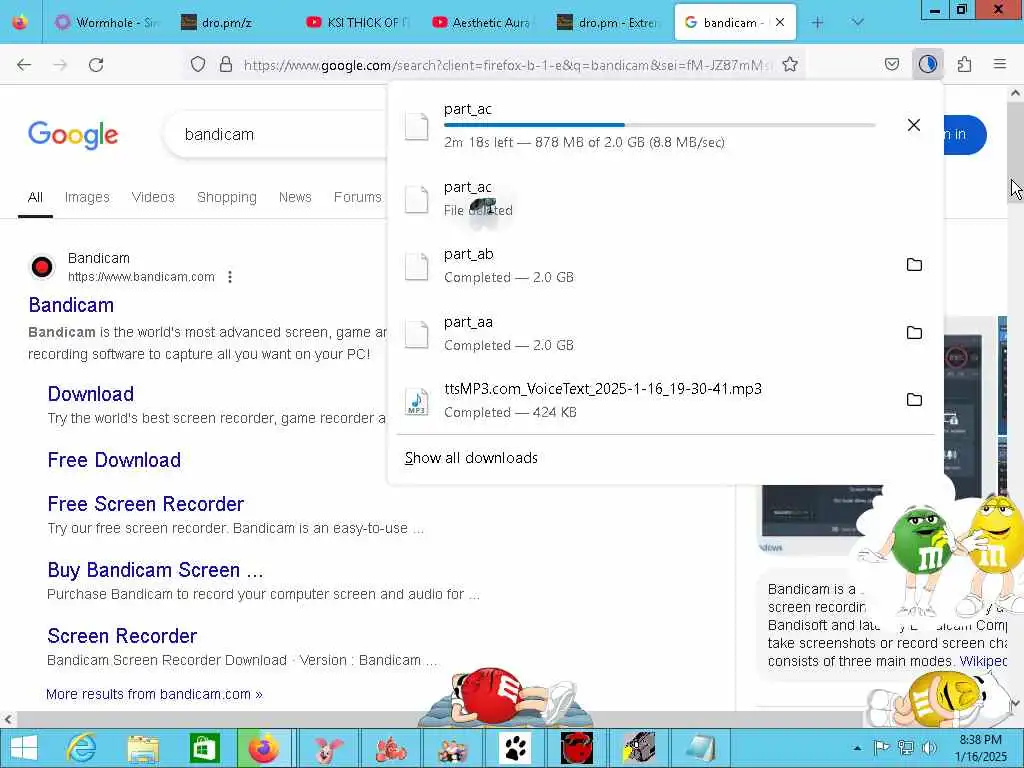This screenshot has width=1024, height=768.
Task: Open folder for part_ab download
Action: point(914,264)
